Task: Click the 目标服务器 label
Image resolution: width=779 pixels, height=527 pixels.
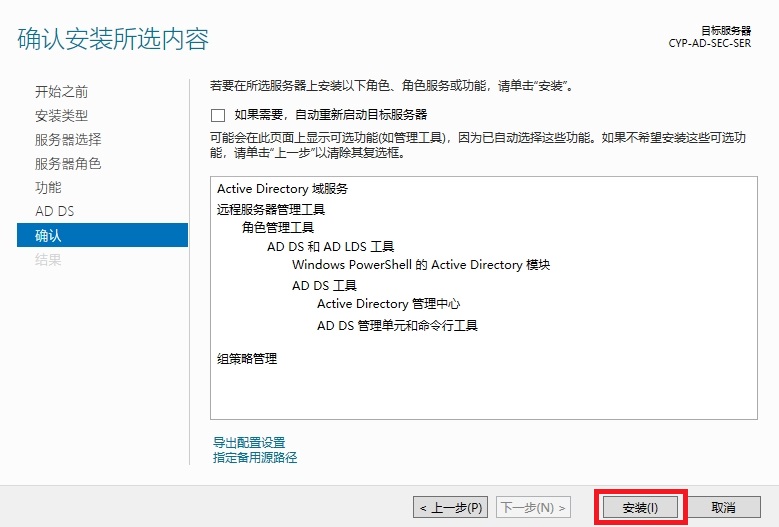Action: click(726, 31)
